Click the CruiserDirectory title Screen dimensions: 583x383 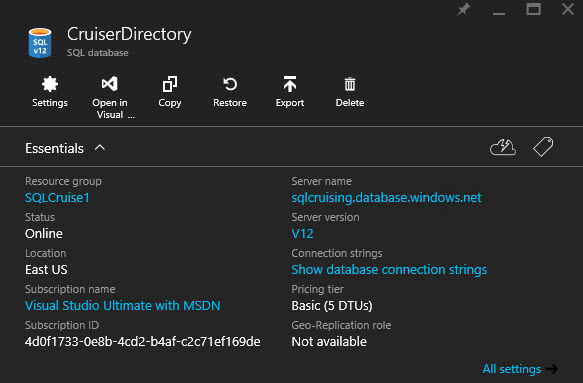[x=129, y=34]
